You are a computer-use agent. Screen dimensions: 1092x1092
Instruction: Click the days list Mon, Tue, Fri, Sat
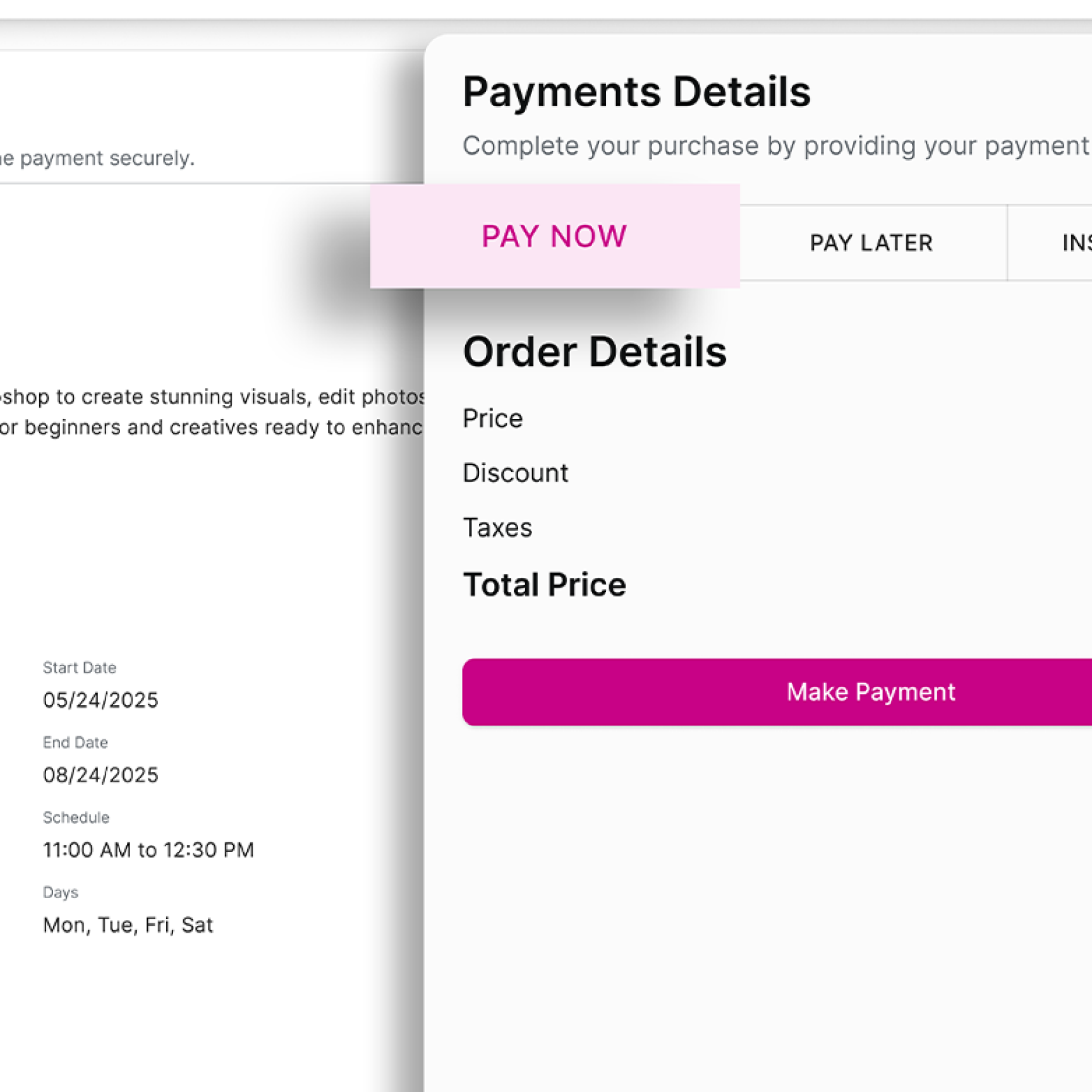coord(128,925)
